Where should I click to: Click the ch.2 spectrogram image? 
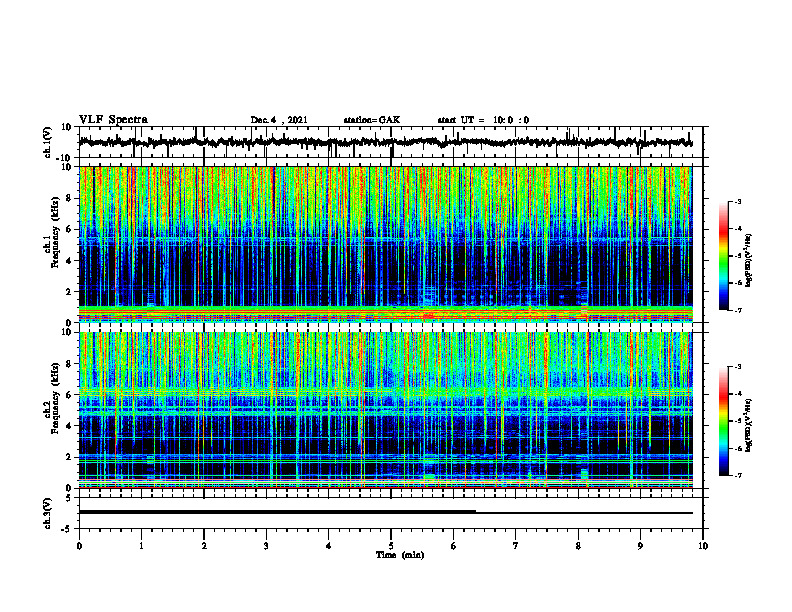(386, 410)
